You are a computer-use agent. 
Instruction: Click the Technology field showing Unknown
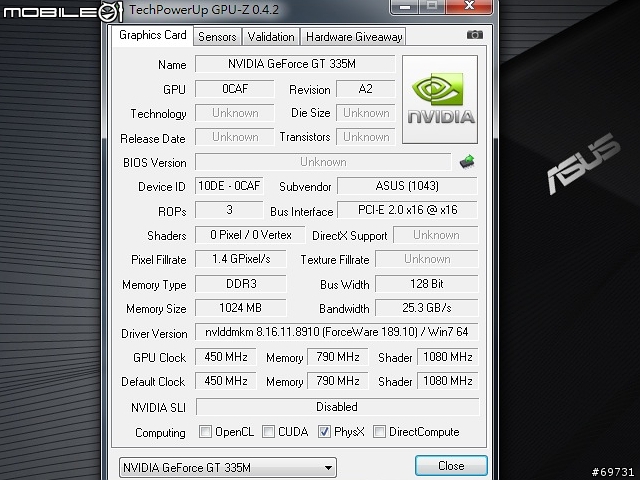(x=234, y=113)
